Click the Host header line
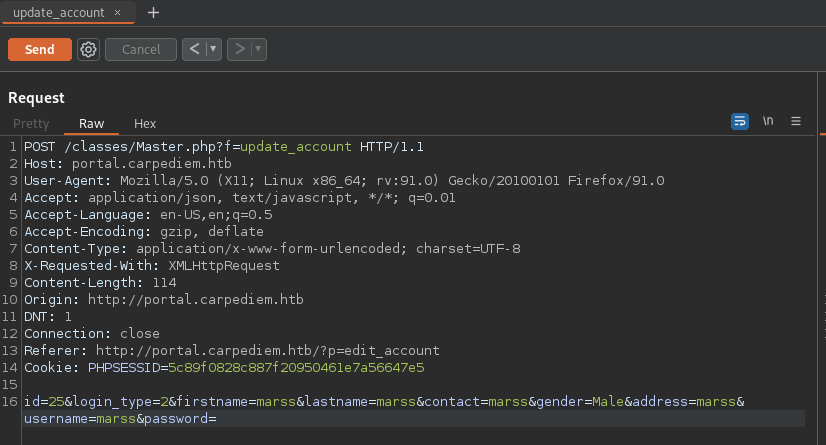 [128, 163]
